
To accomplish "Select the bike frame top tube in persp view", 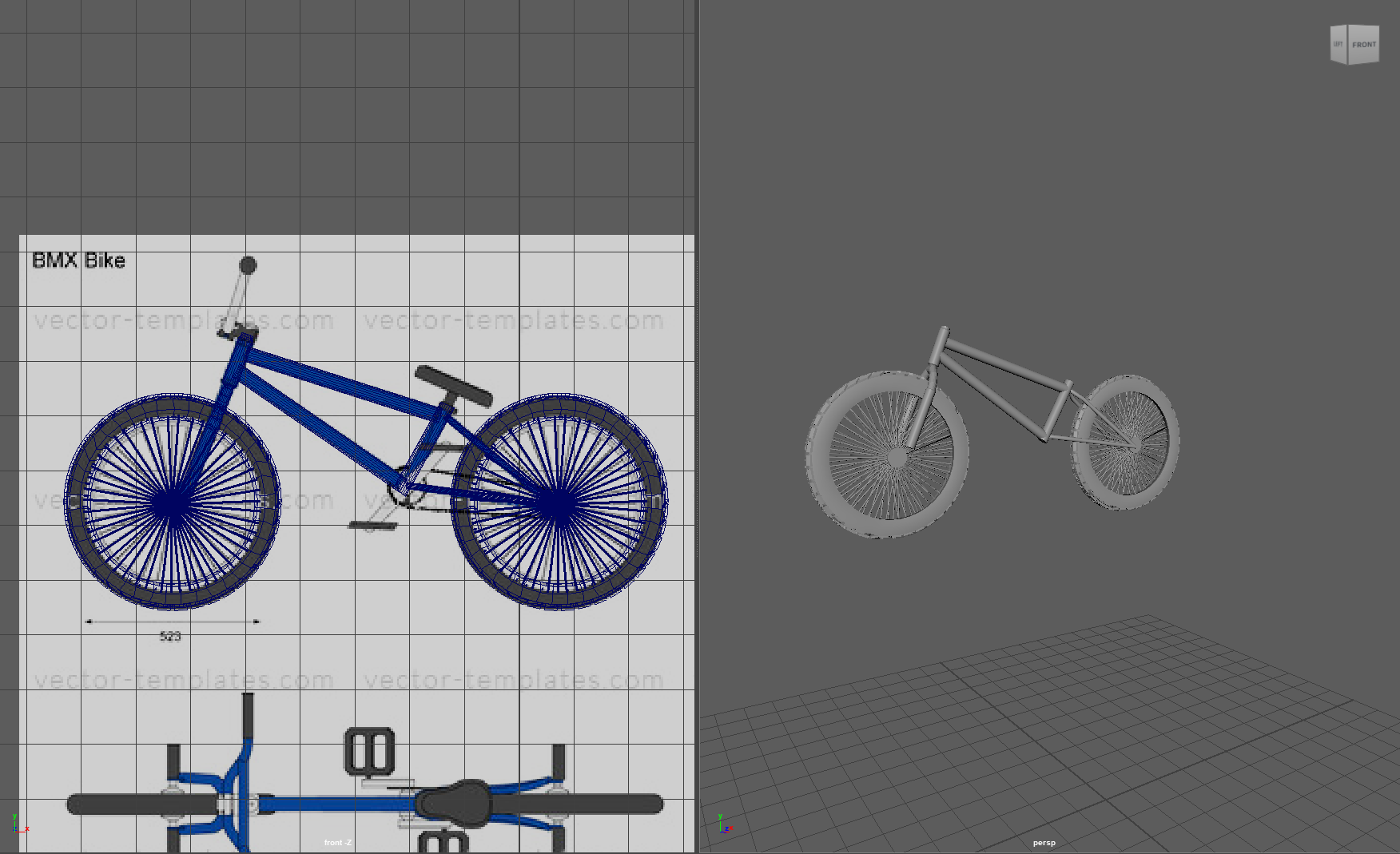I will click(x=1007, y=363).
